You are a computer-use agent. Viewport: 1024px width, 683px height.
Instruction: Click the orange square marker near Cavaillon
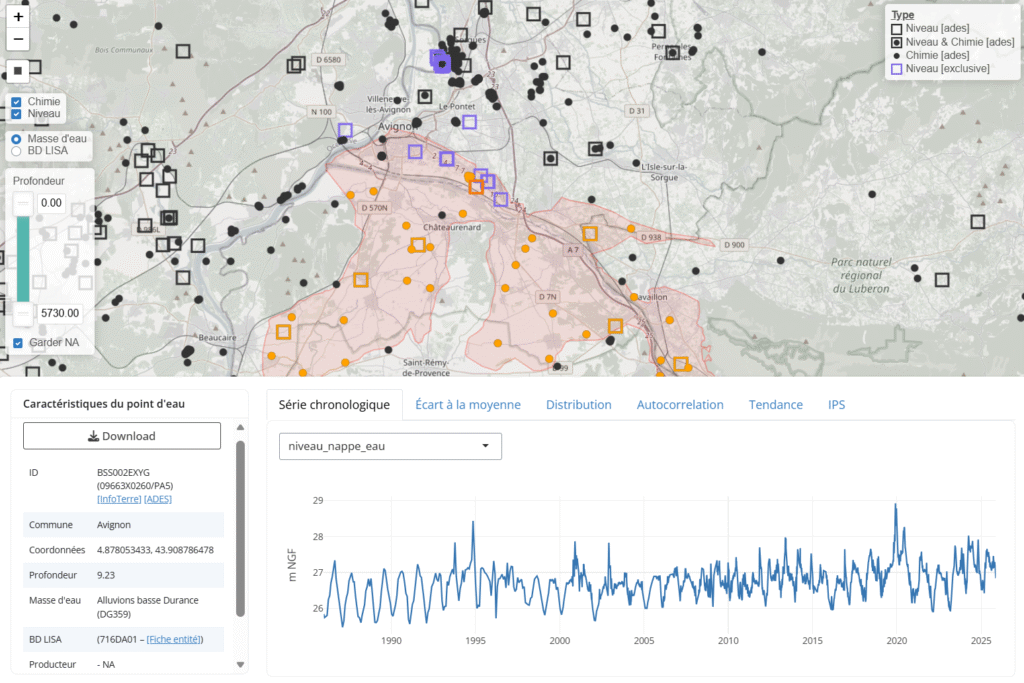point(615,326)
